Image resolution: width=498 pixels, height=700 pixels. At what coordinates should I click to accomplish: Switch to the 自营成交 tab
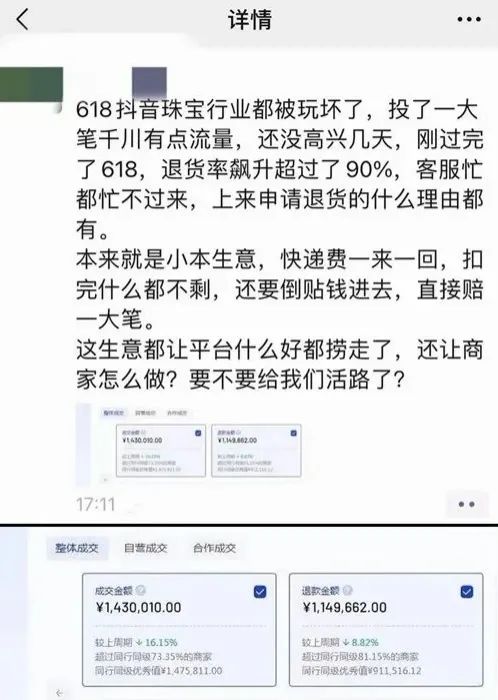[x=145, y=548]
